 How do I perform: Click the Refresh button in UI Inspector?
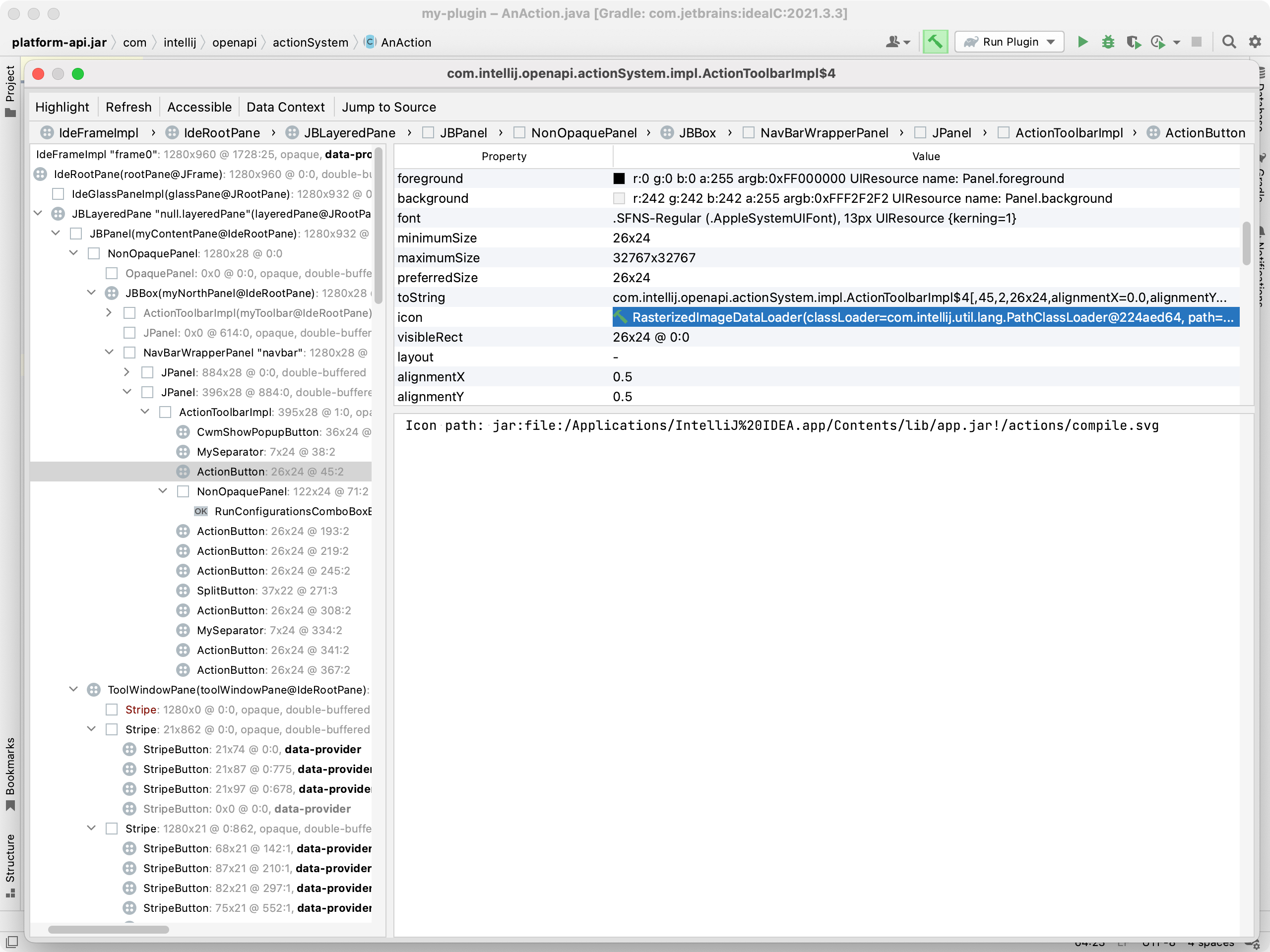(x=127, y=107)
